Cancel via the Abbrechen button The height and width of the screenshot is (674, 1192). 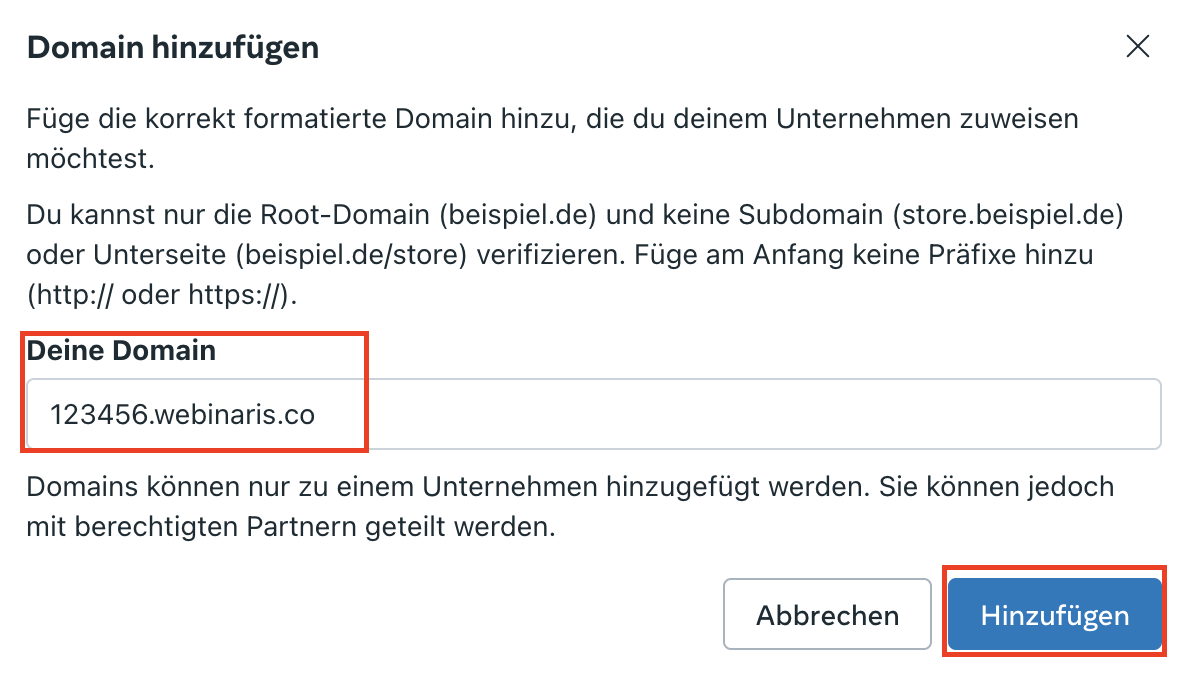[x=827, y=614]
